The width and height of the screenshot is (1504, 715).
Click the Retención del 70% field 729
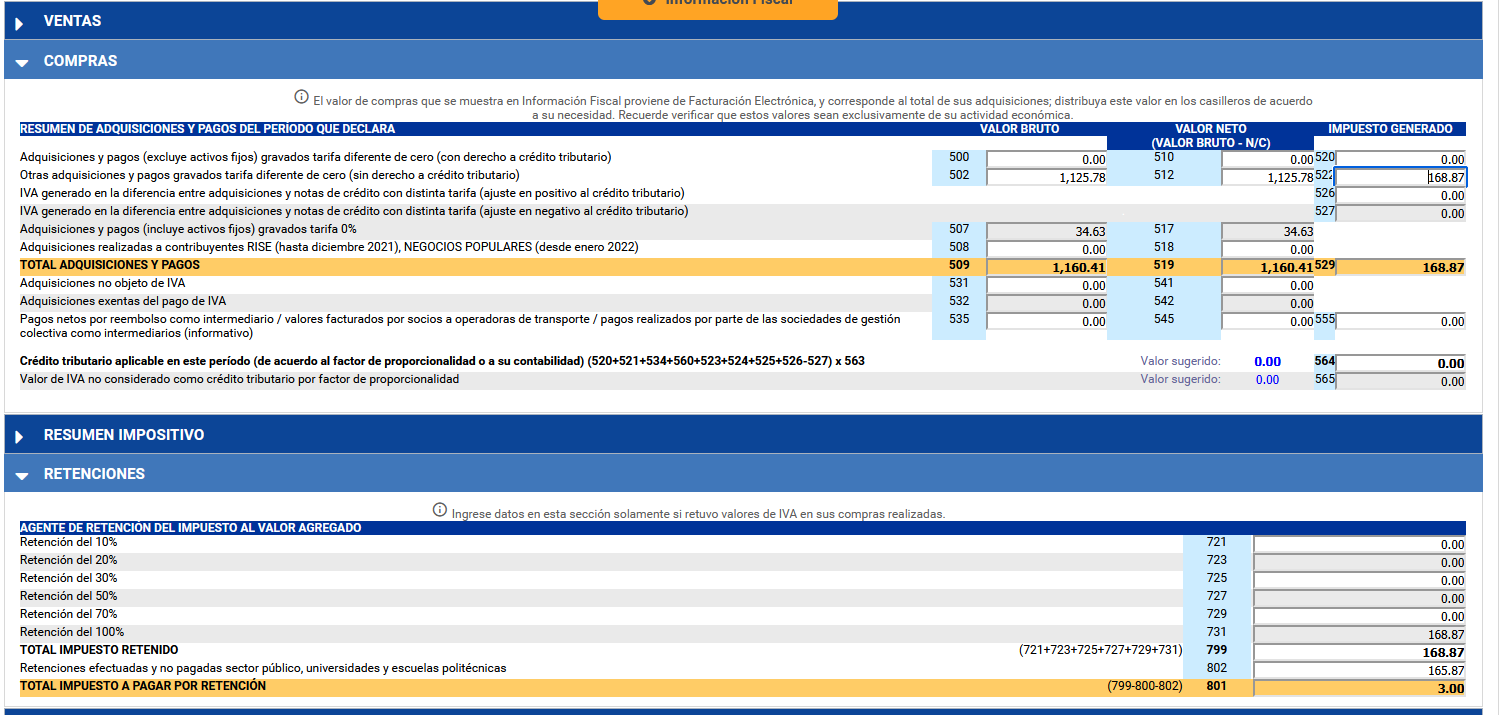1359,616
